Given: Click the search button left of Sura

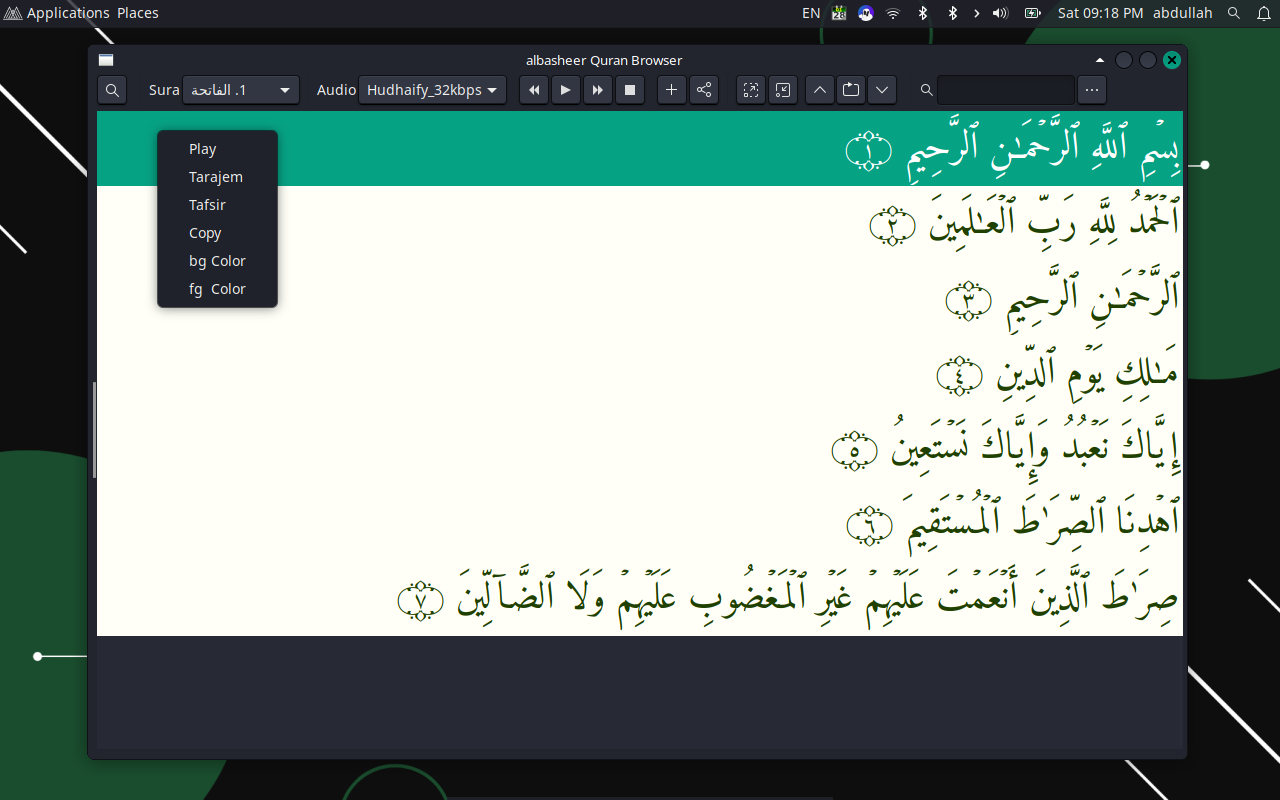Looking at the screenshot, I should pyautogui.click(x=112, y=90).
